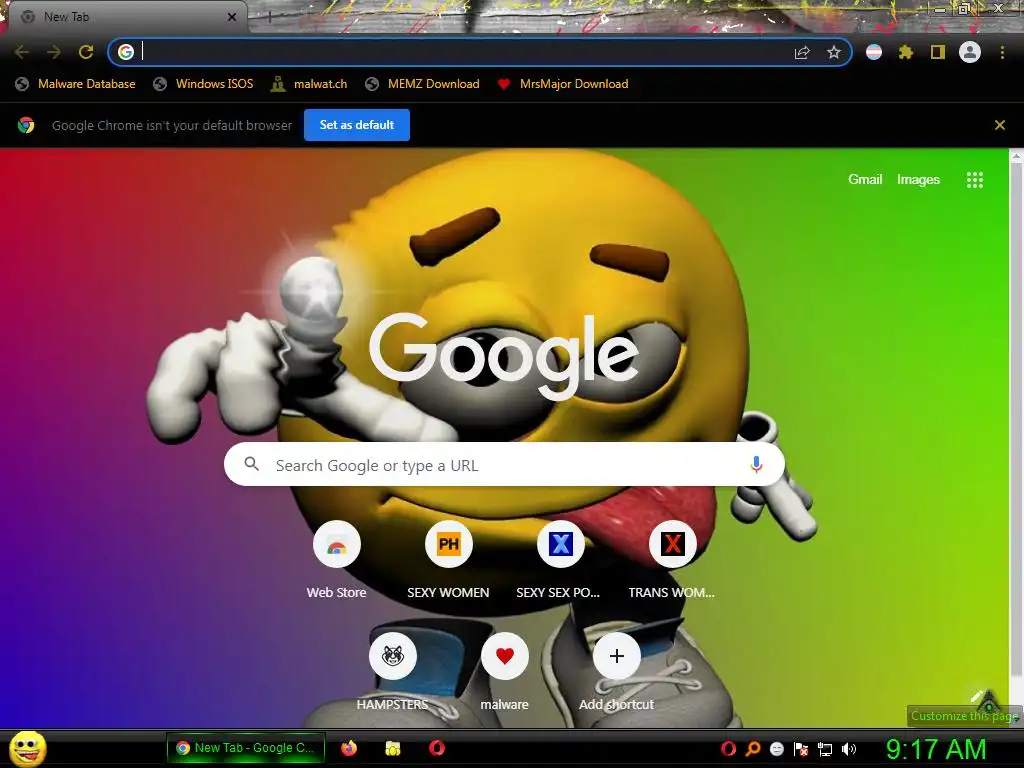Screen dimensions: 1024x768
Task: Open the share this page icon
Action: [802, 52]
